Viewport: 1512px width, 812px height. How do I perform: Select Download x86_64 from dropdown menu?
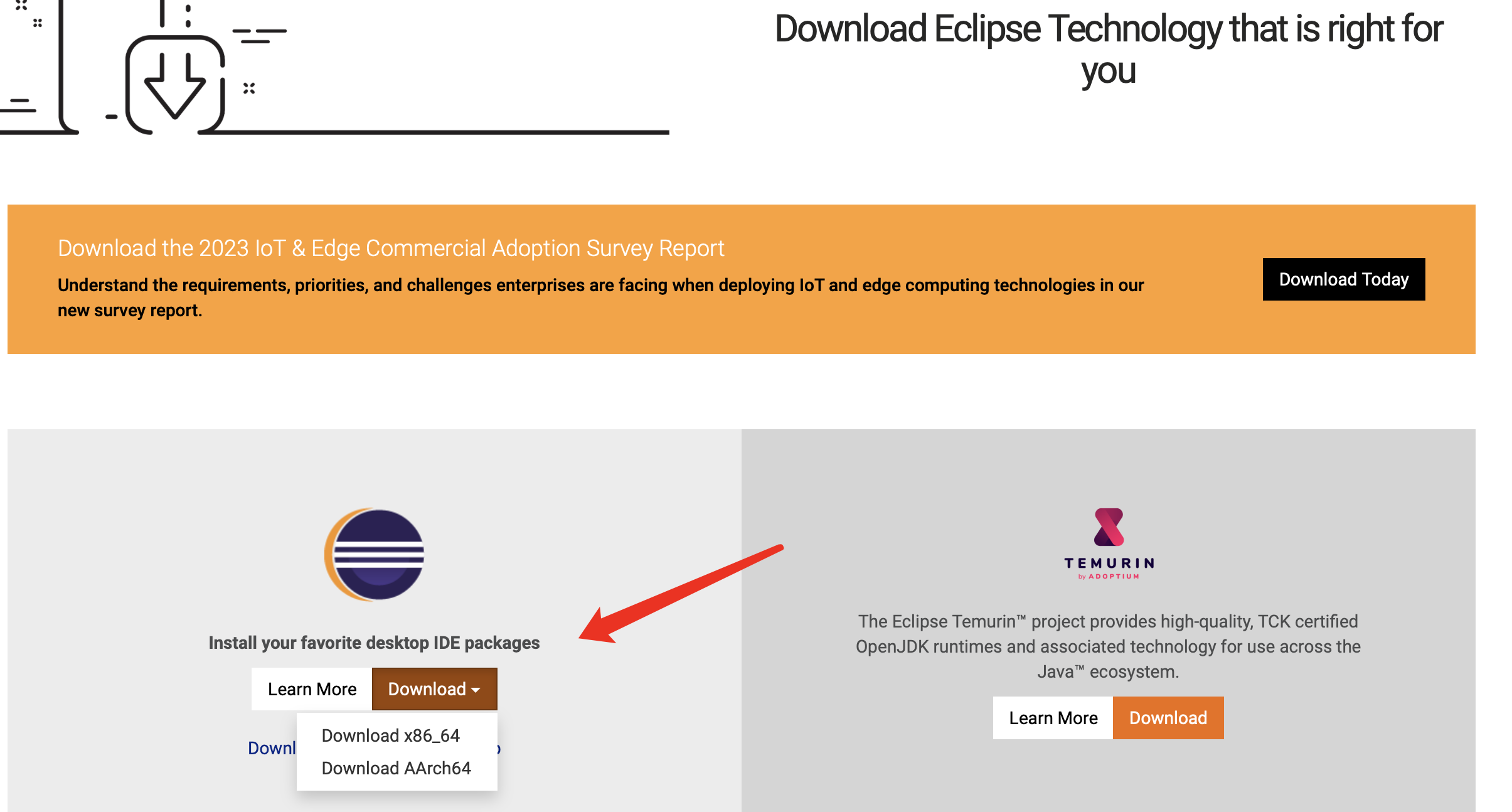[x=390, y=736]
